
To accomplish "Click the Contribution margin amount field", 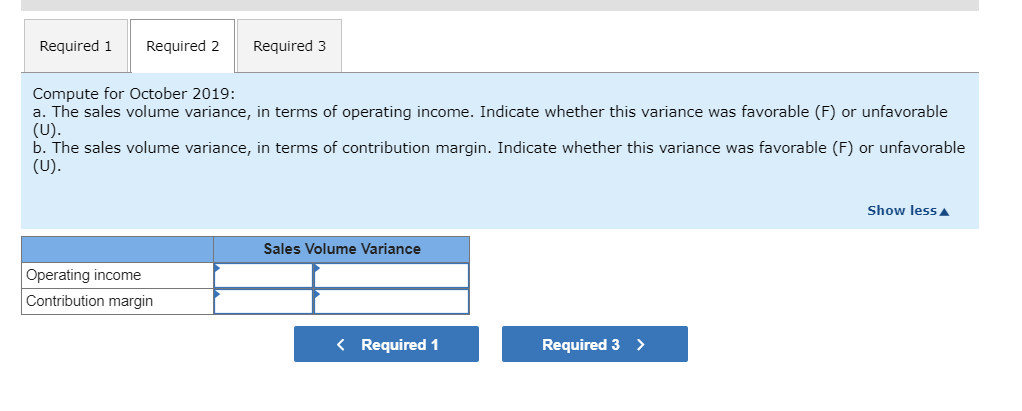I will pyautogui.click(x=263, y=302).
